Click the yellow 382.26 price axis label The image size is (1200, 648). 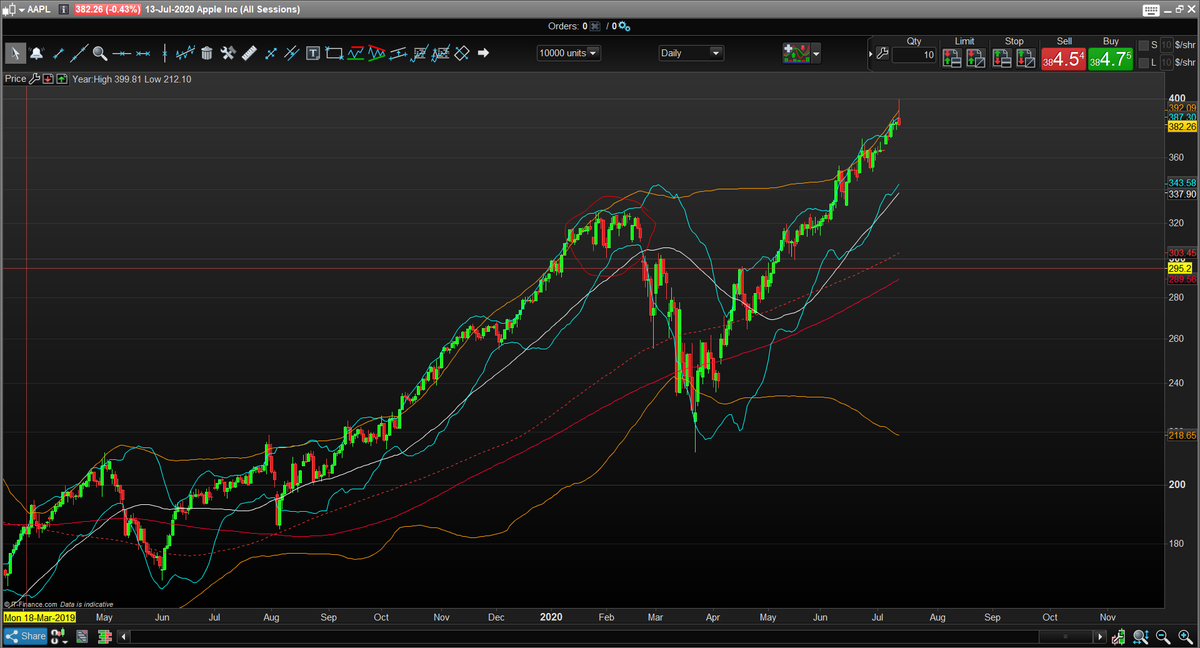(x=1182, y=127)
